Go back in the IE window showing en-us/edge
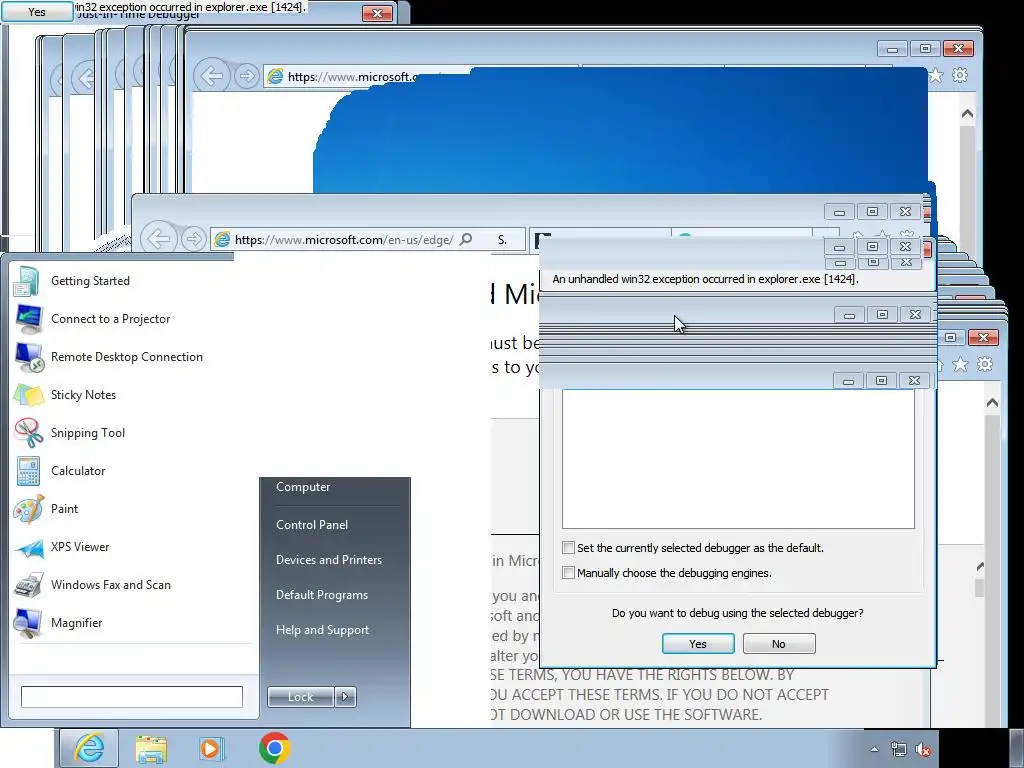This screenshot has height=768, width=1024. point(158,238)
